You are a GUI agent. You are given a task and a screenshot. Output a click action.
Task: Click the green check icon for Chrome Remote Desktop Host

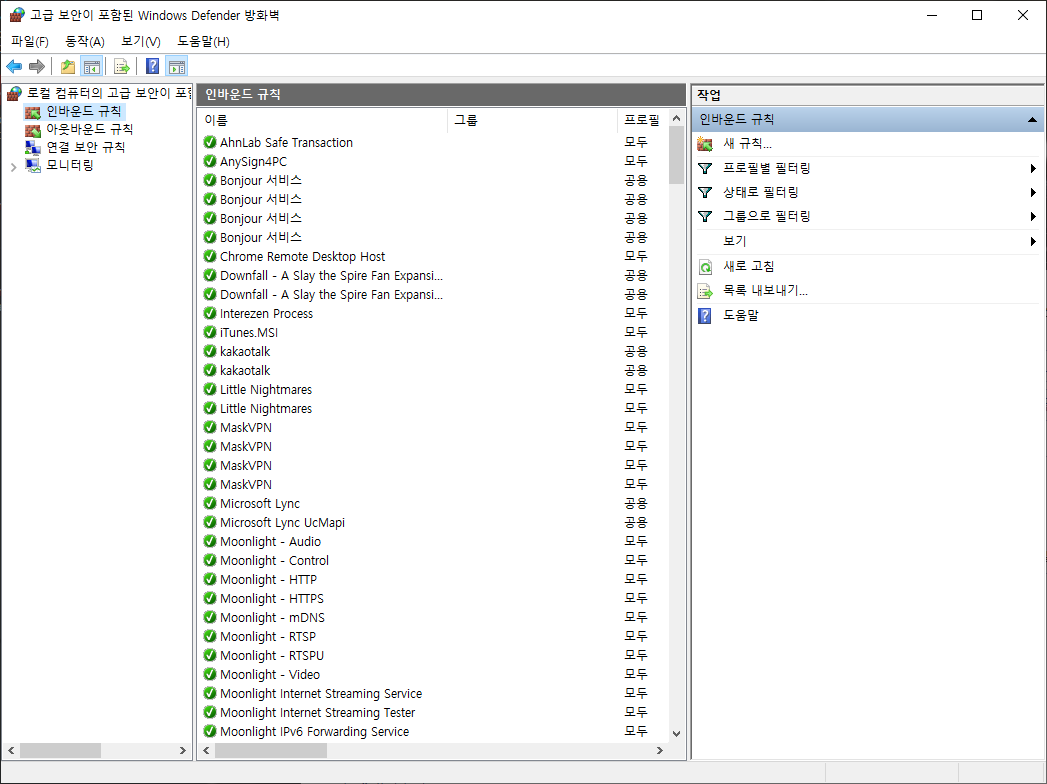(210, 256)
